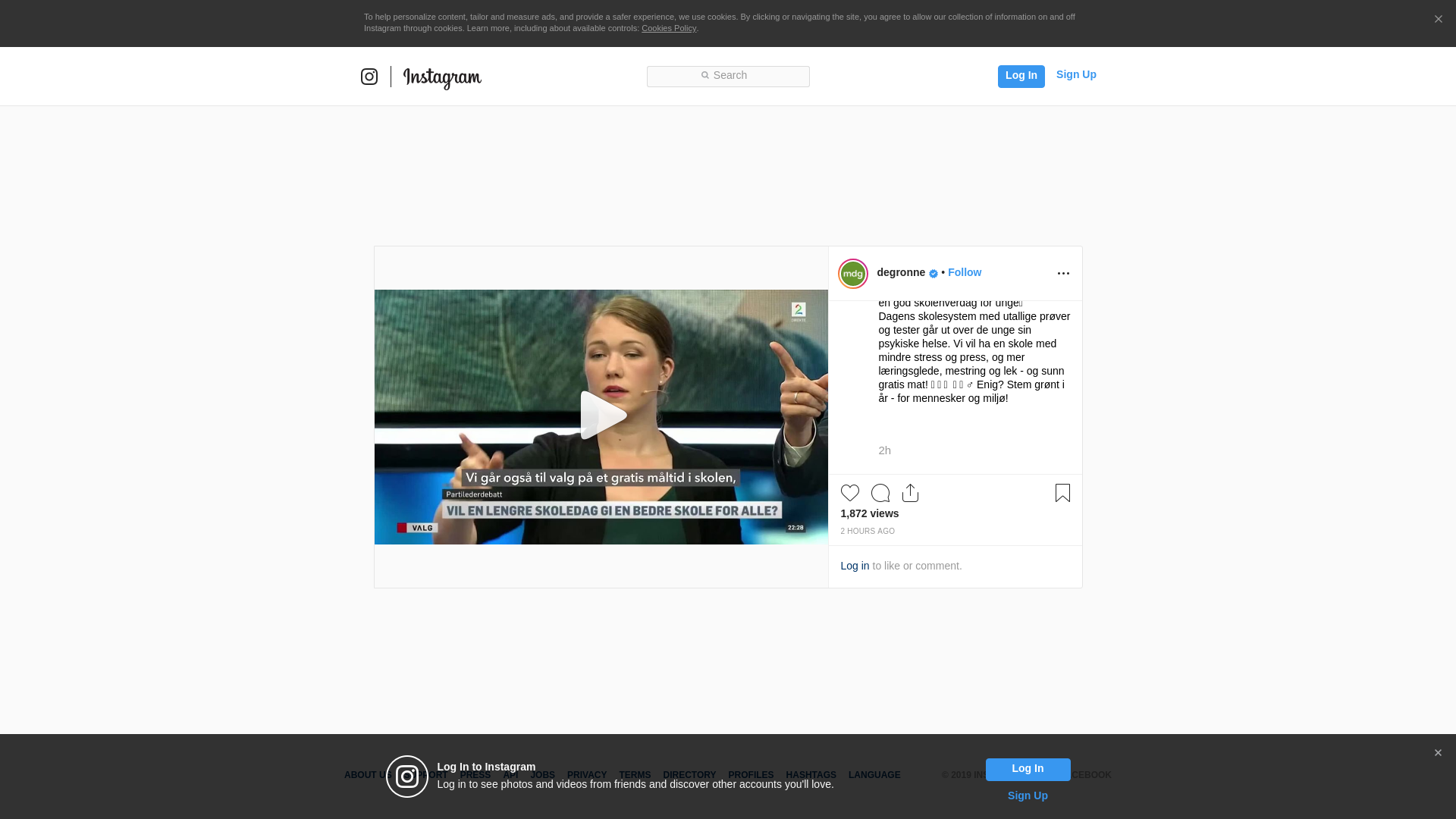Viewport: 1456px width, 819px height.
Task: Open the three-dot more options menu
Action: coord(1063,274)
